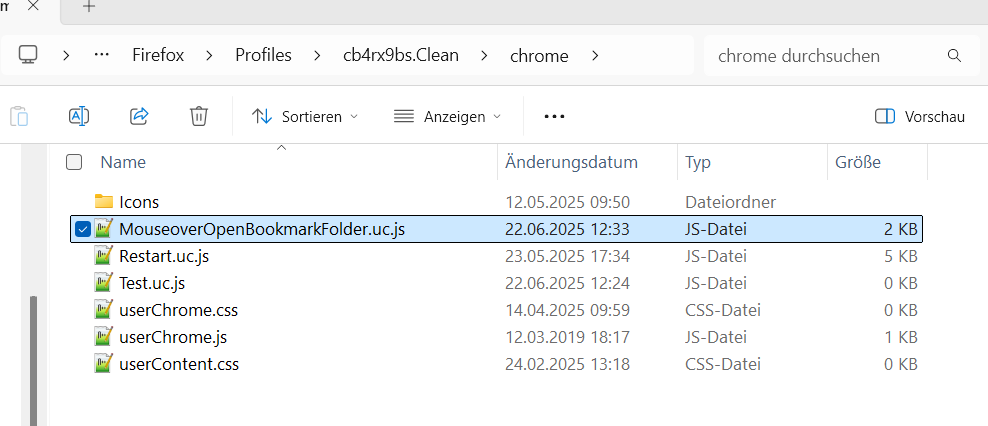Open the three-dots more options menu

[554, 116]
